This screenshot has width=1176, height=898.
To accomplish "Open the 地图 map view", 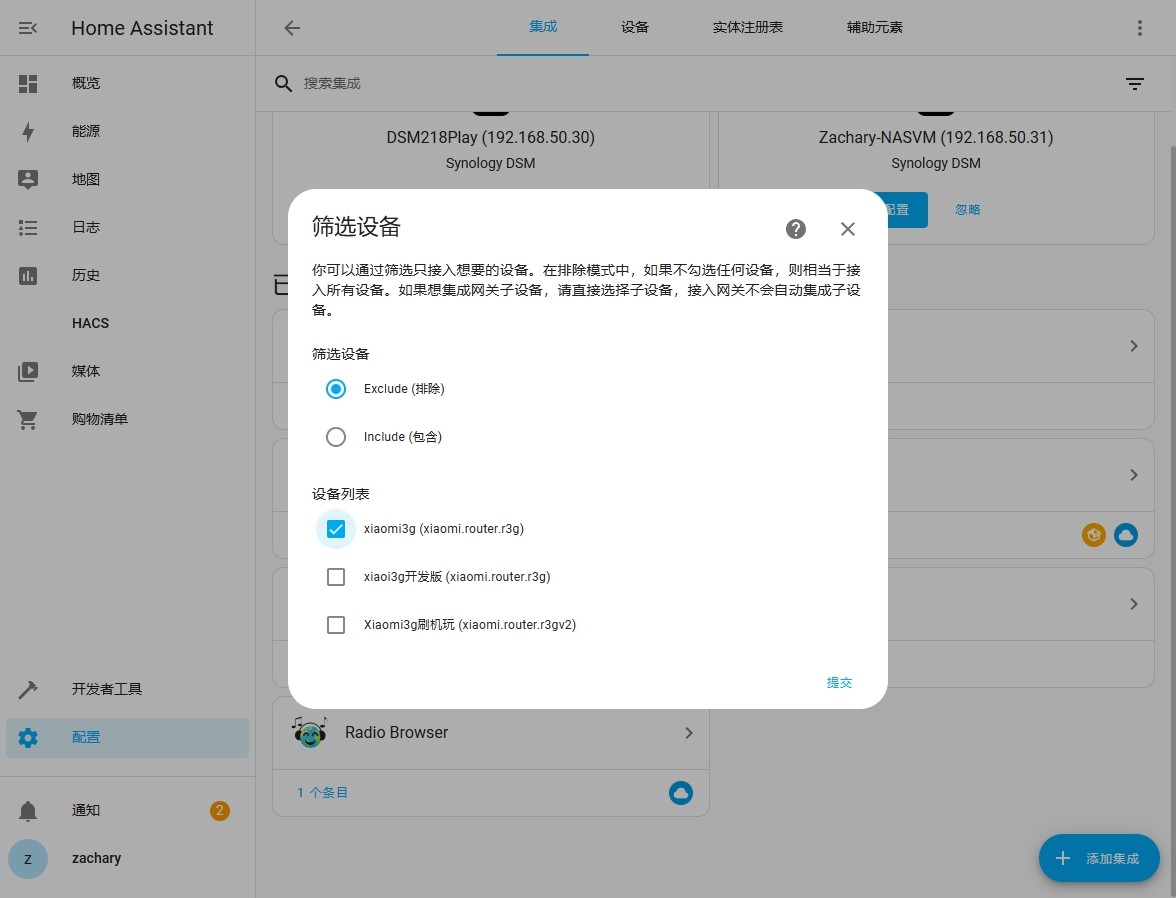I will [85, 179].
